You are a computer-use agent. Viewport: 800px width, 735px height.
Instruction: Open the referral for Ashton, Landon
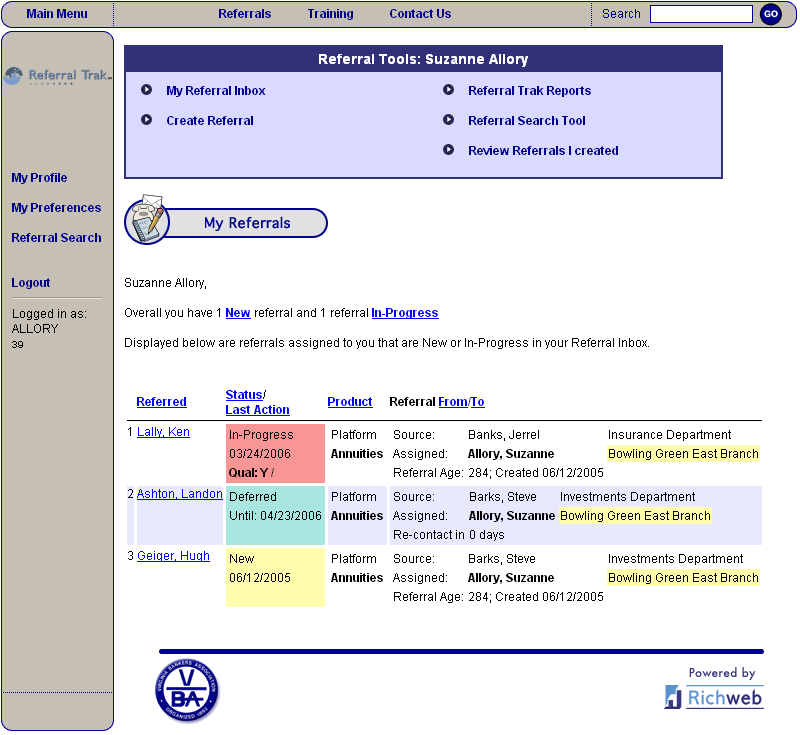coord(180,494)
